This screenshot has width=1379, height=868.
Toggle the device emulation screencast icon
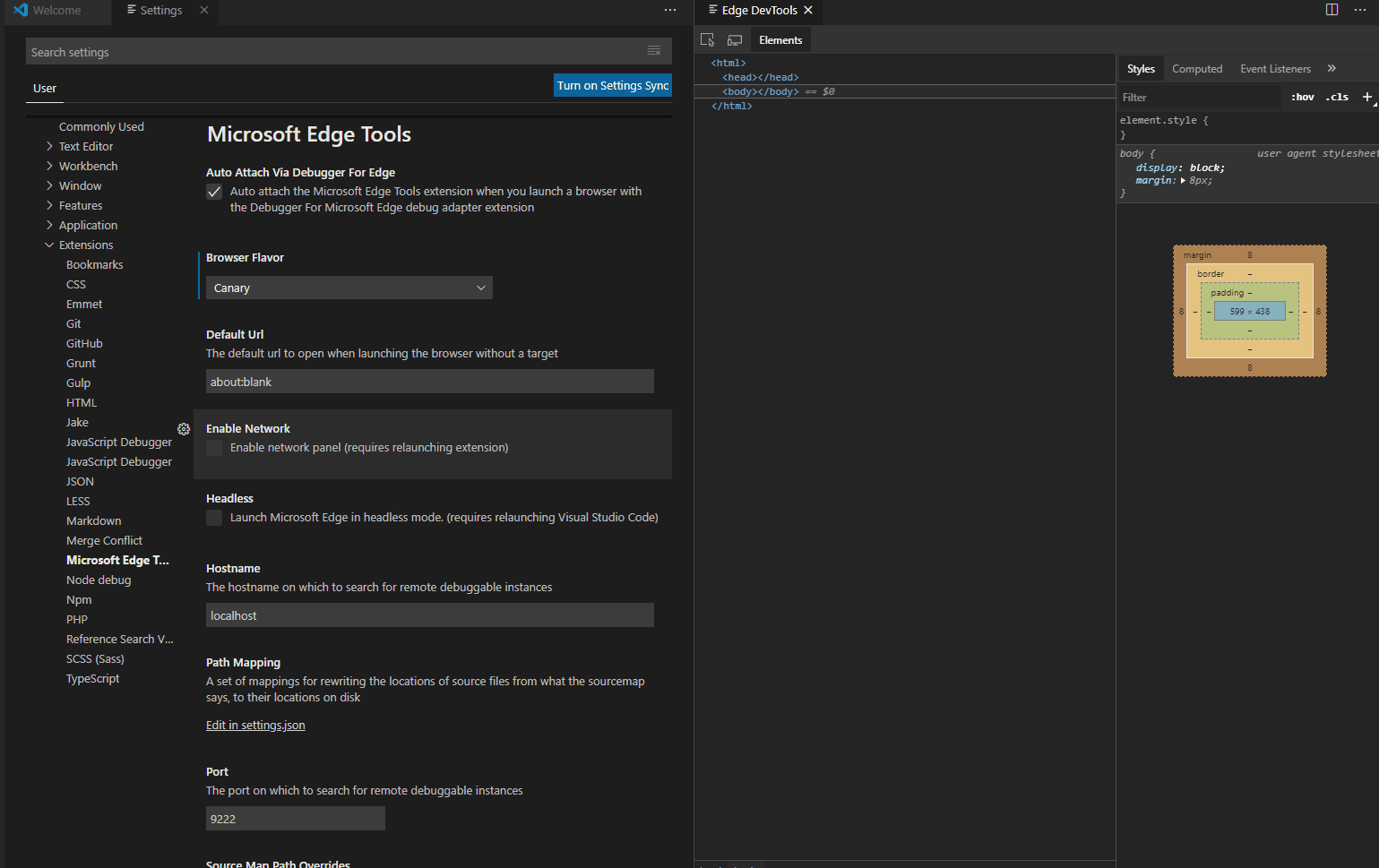[735, 40]
